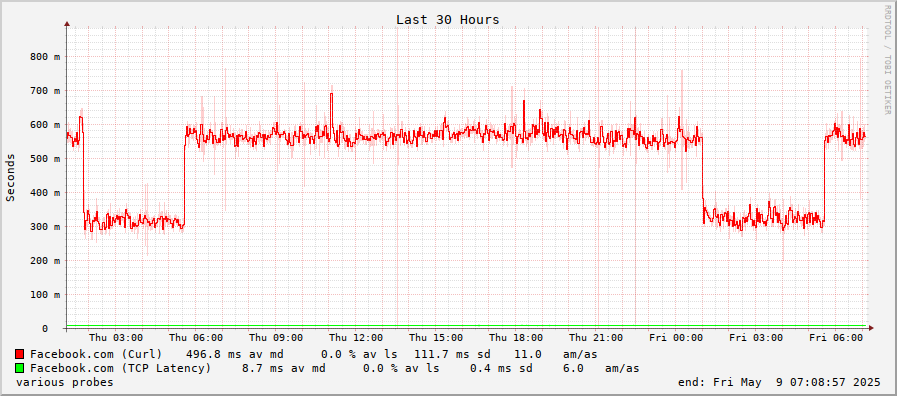Click the '600 m' y-axis tick label

click(45, 125)
